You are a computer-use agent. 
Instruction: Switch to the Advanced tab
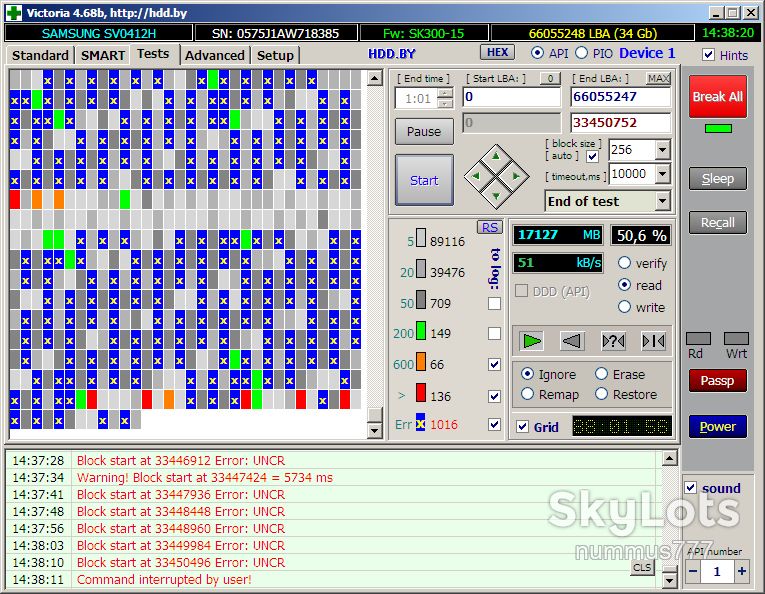click(215, 55)
